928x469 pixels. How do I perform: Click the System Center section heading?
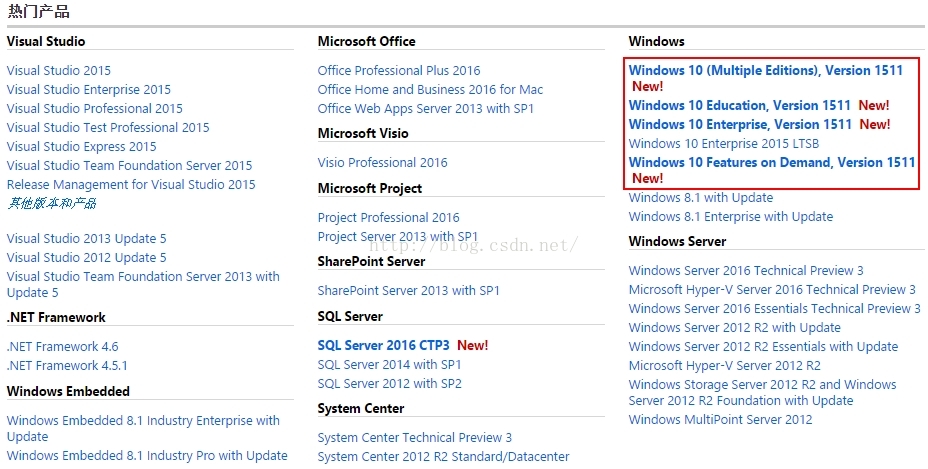[360, 409]
